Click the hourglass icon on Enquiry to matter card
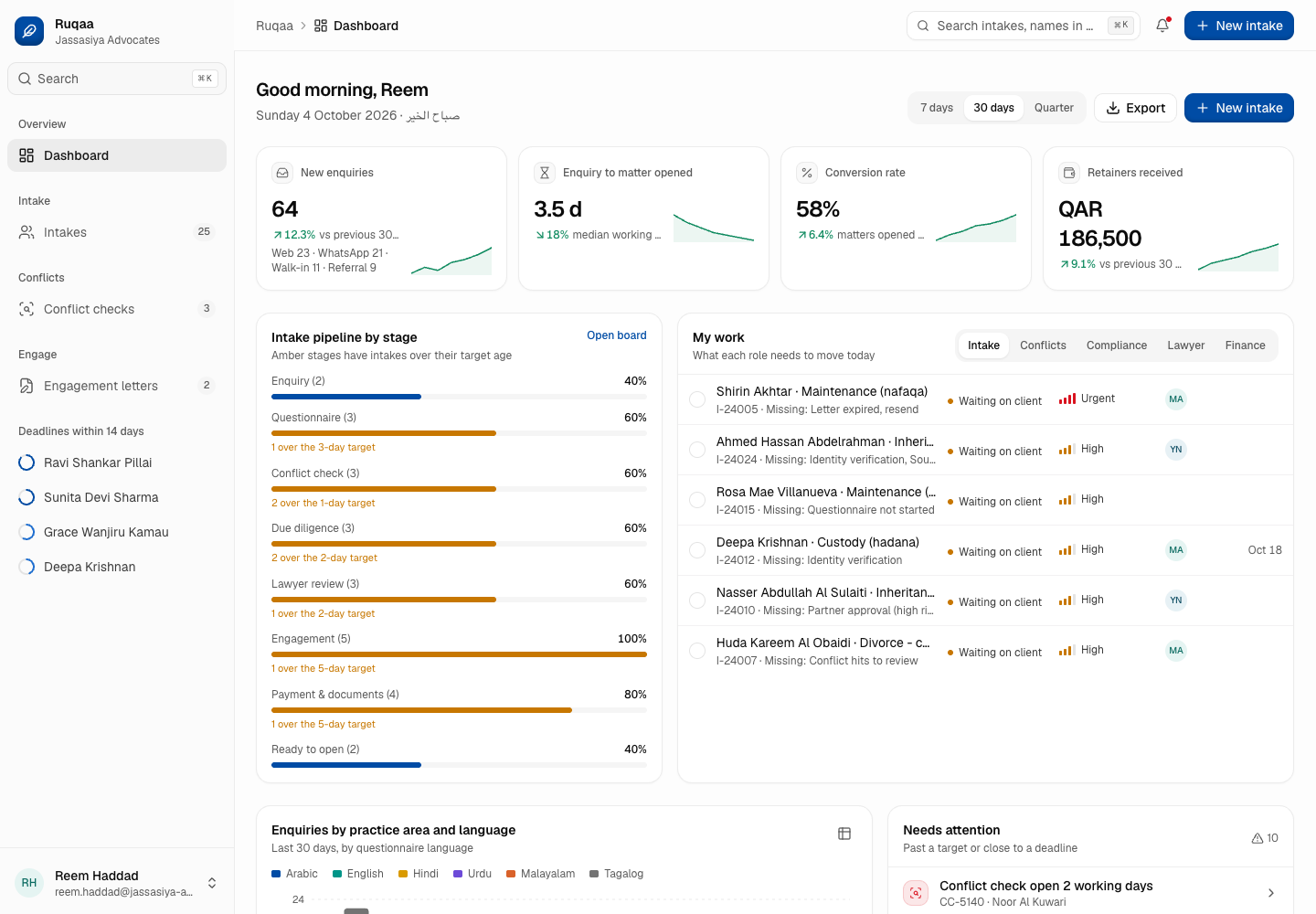1316x914 pixels. (x=545, y=173)
